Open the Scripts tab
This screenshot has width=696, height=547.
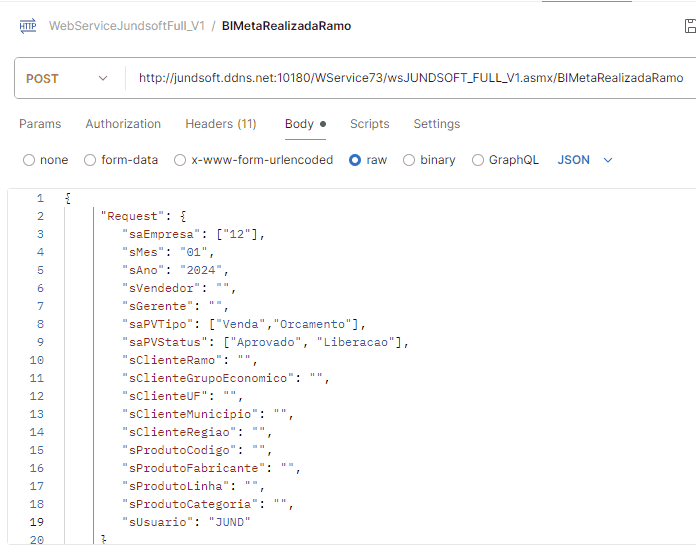click(x=369, y=124)
